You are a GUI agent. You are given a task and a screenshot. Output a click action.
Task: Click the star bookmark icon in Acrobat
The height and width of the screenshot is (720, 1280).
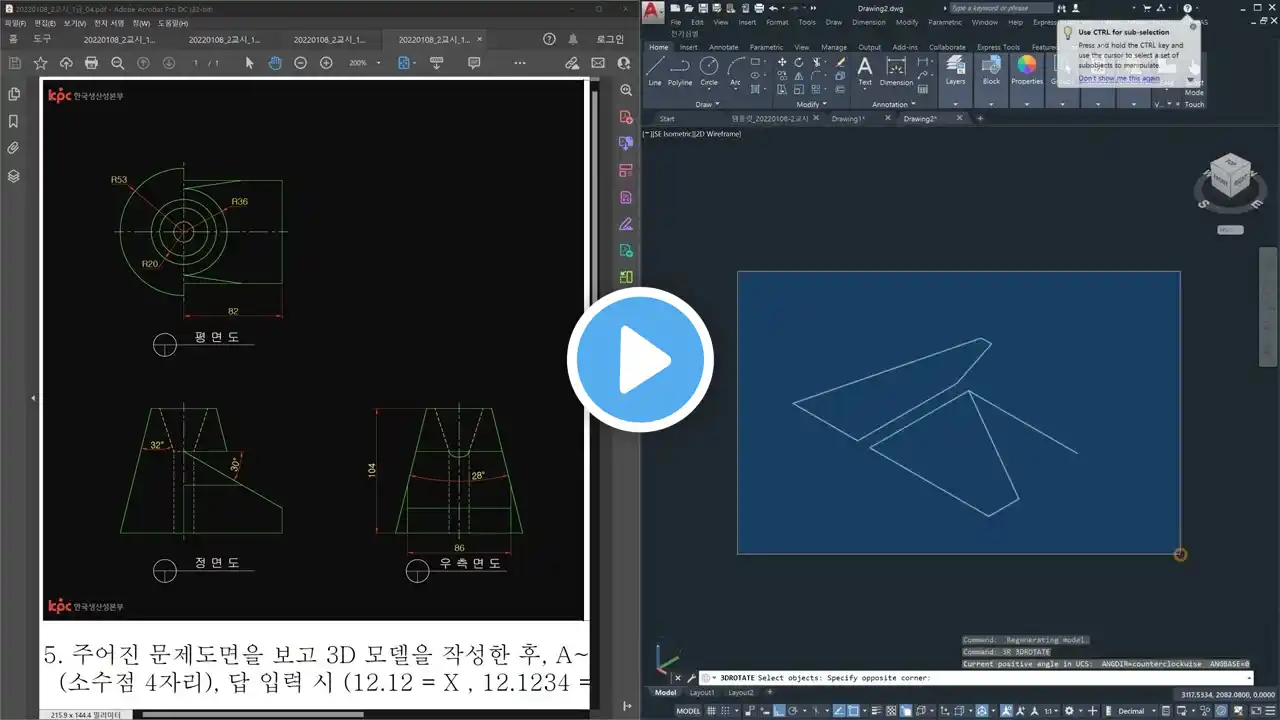tap(40, 63)
